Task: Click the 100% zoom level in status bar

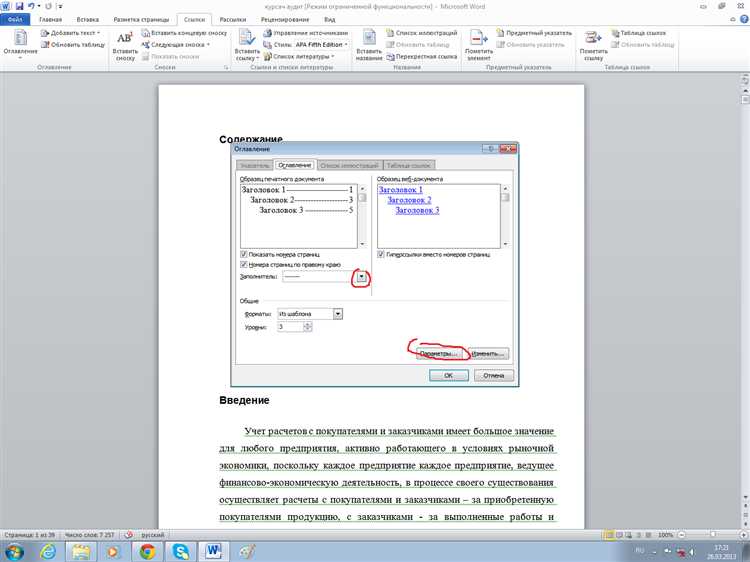Action: [665, 535]
